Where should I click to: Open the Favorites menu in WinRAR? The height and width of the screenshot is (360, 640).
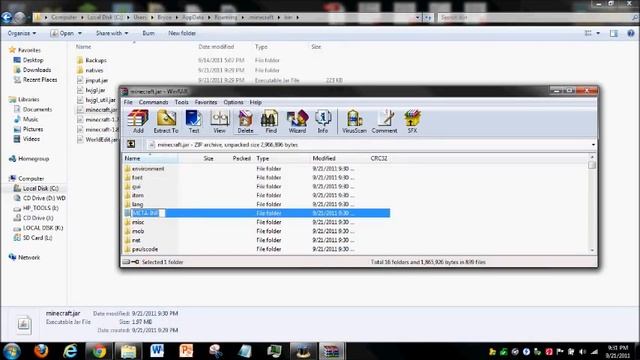pyautogui.click(x=206, y=102)
